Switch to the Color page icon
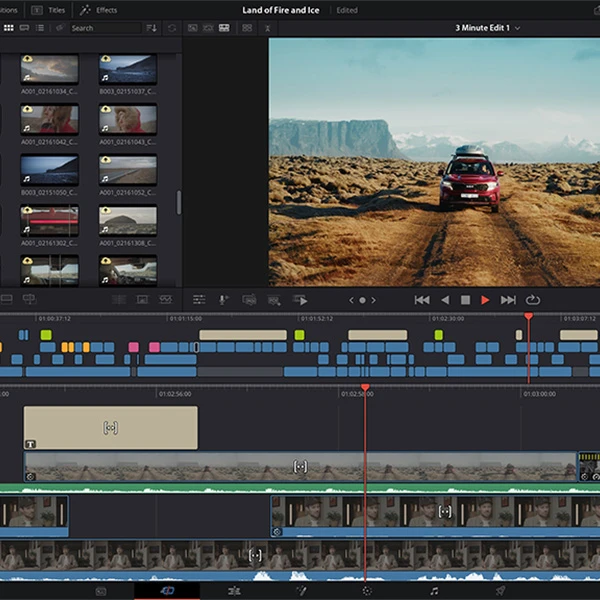The image size is (600, 600). click(366, 591)
